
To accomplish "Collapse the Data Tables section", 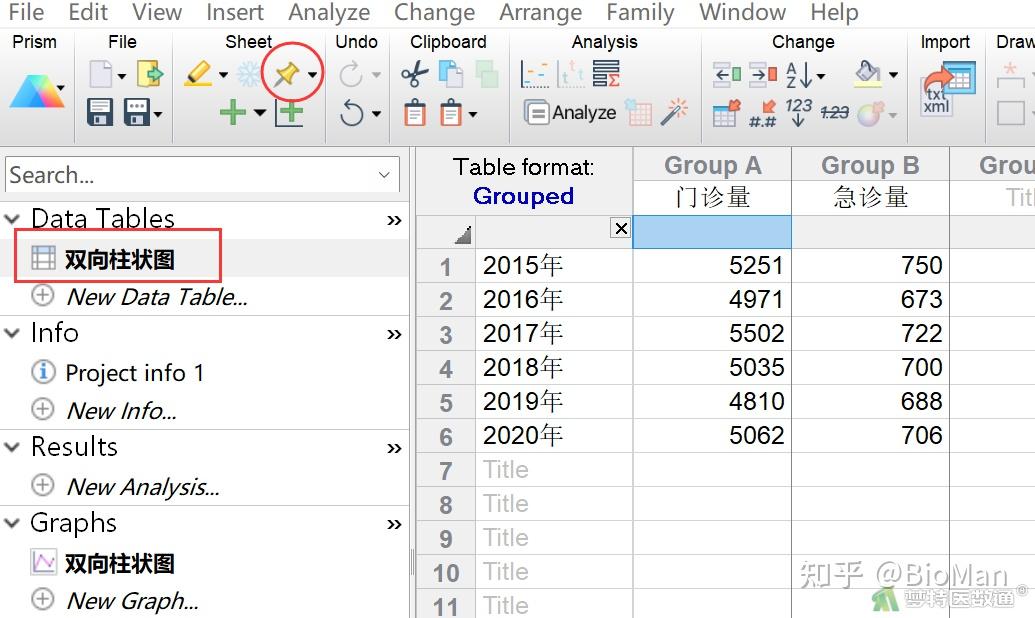I will [13, 218].
